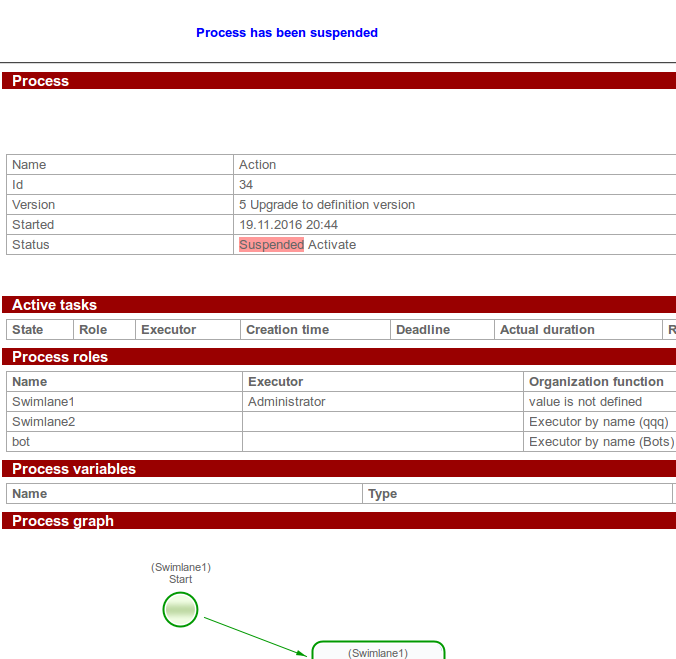Click the highlighted Suspended status text
676x659 pixels.
pos(271,245)
